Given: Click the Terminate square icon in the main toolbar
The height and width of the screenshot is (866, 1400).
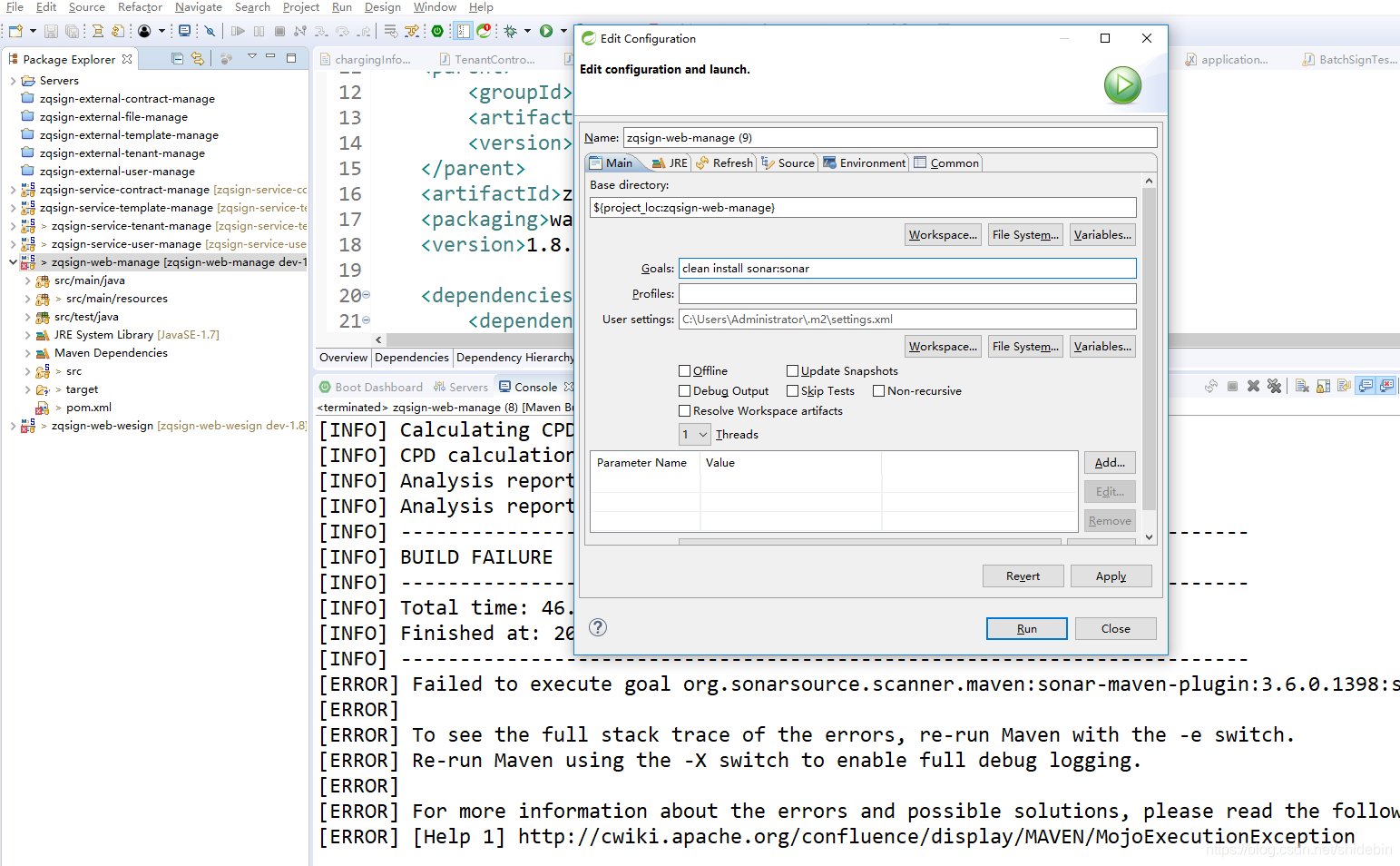Looking at the screenshot, I should (x=279, y=31).
